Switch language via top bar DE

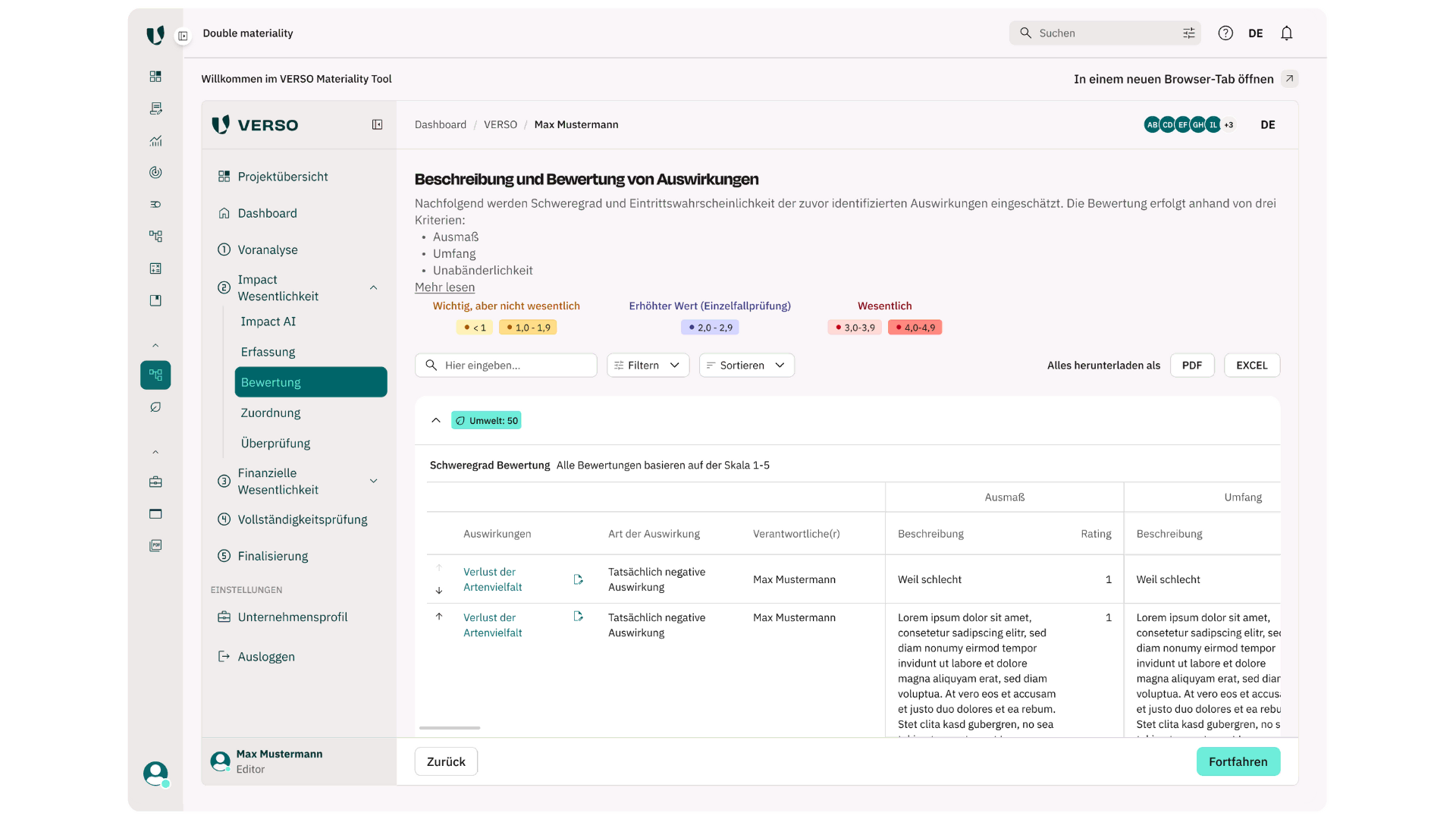[1256, 33]
